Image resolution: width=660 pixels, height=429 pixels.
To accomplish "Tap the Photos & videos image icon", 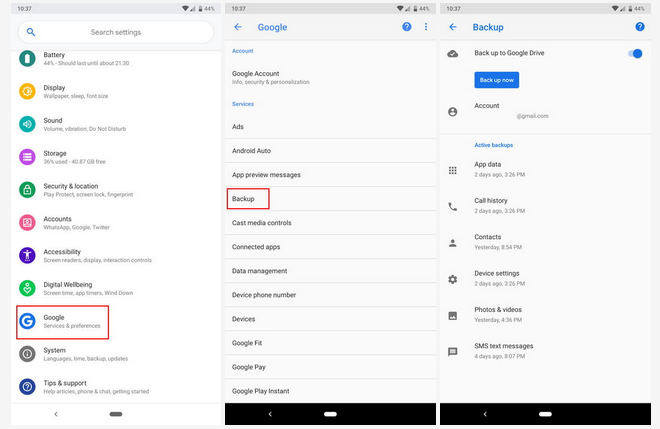I will tap(452, 315).
